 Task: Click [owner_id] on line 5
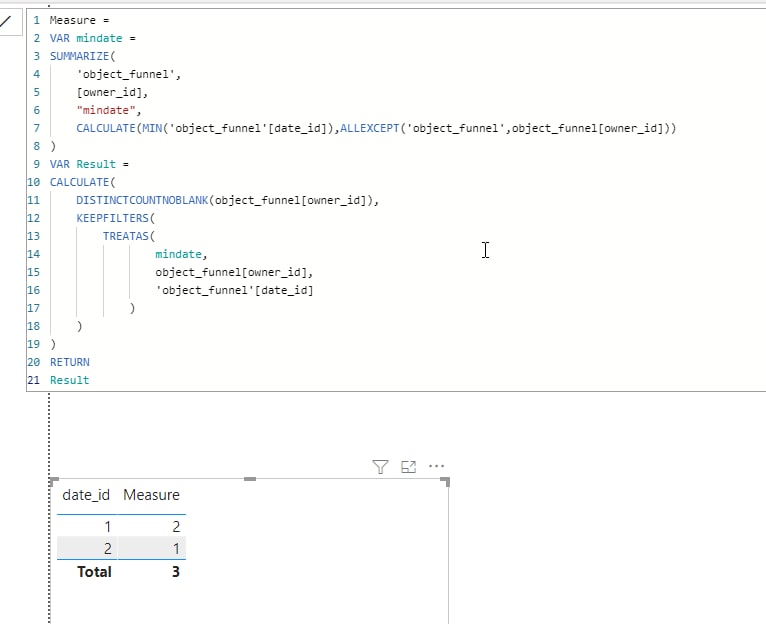point(109,92)
